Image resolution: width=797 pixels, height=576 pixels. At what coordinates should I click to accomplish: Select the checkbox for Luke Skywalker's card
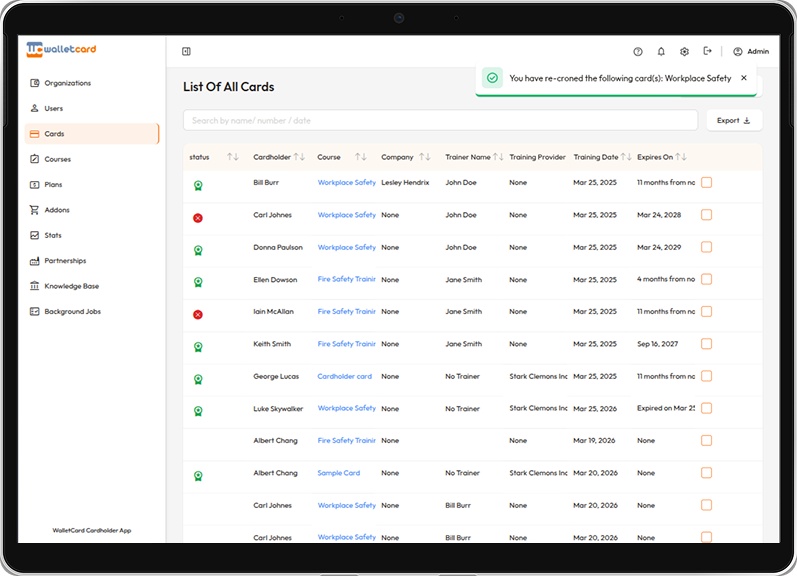tap(707, 408)
